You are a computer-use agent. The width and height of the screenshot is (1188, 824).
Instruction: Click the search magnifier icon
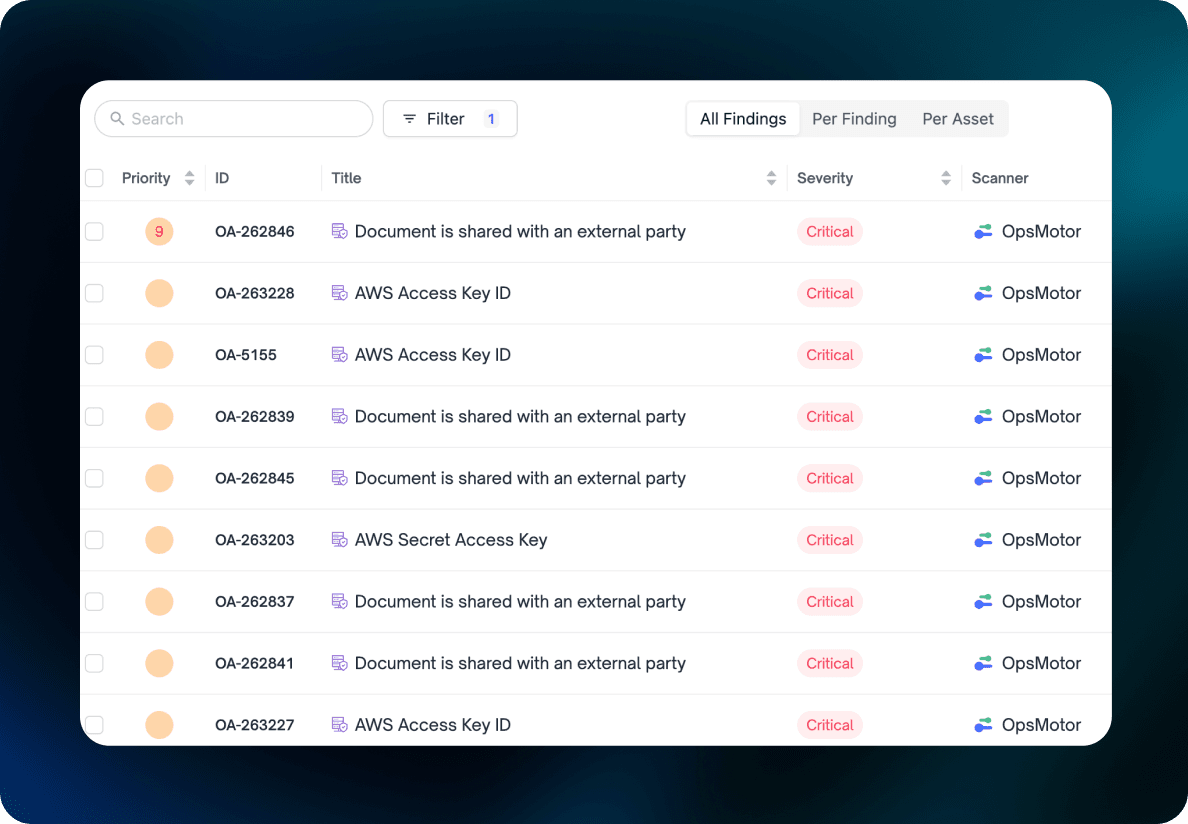point(117,119)
